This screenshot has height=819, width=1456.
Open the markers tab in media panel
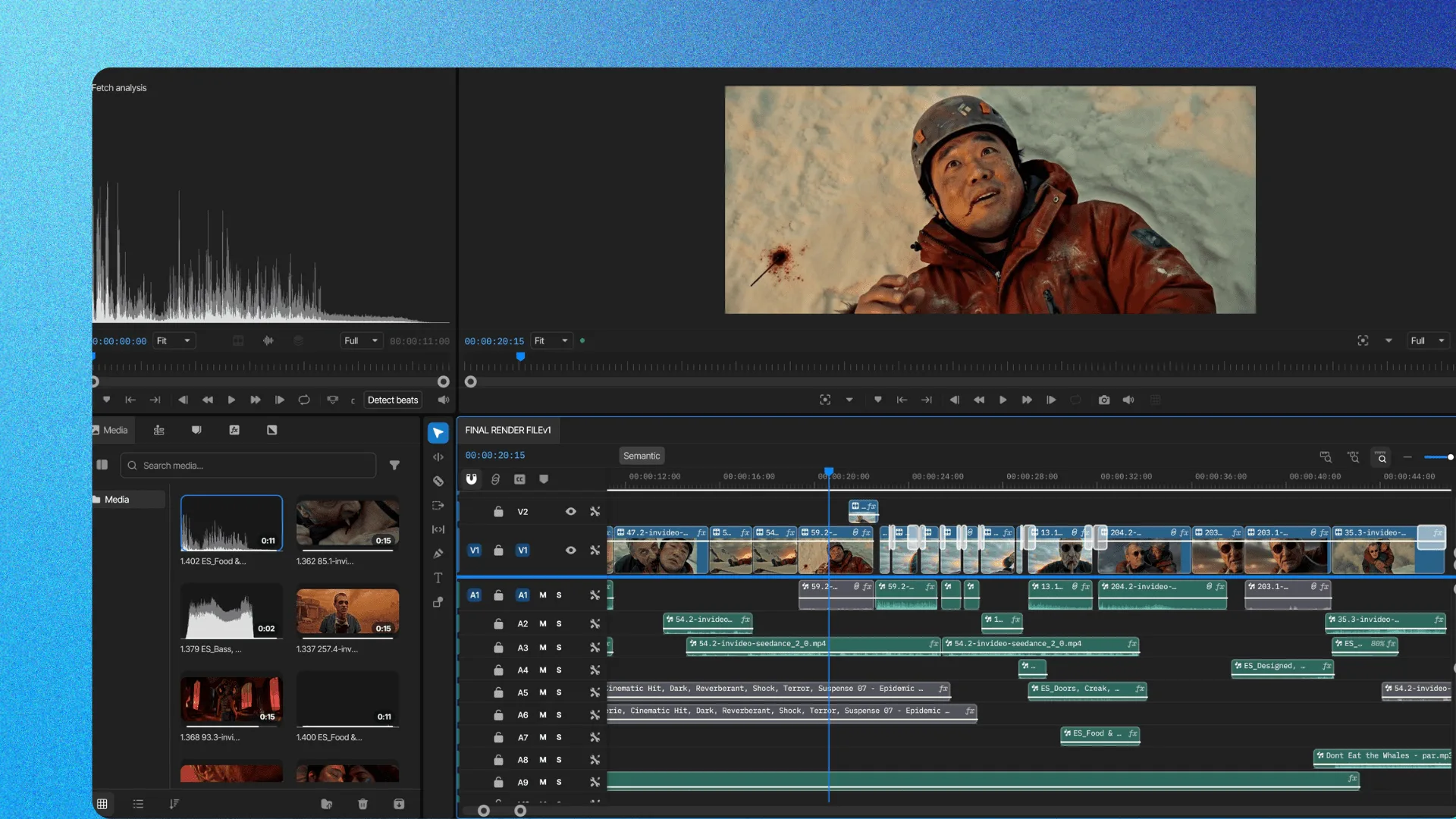pos(196,430)
